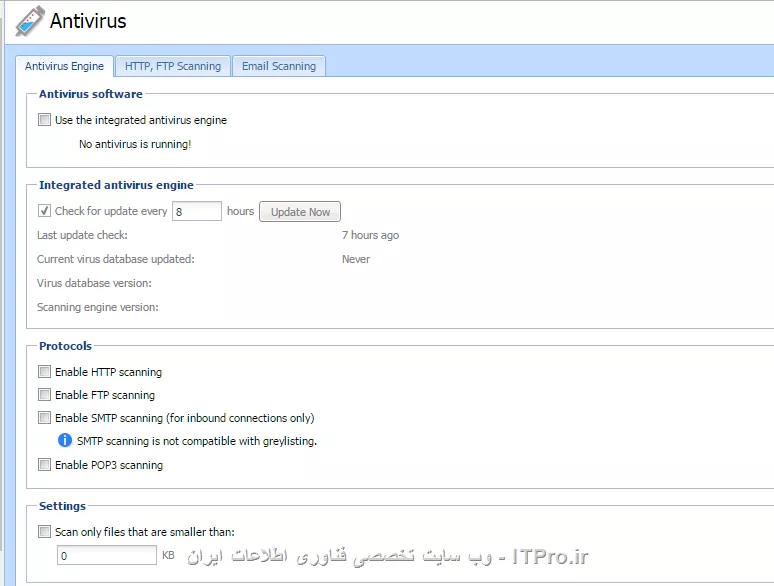Click the 'Scanning engine version:' label
The image size is (774, 586).
(x=98, y=307)
